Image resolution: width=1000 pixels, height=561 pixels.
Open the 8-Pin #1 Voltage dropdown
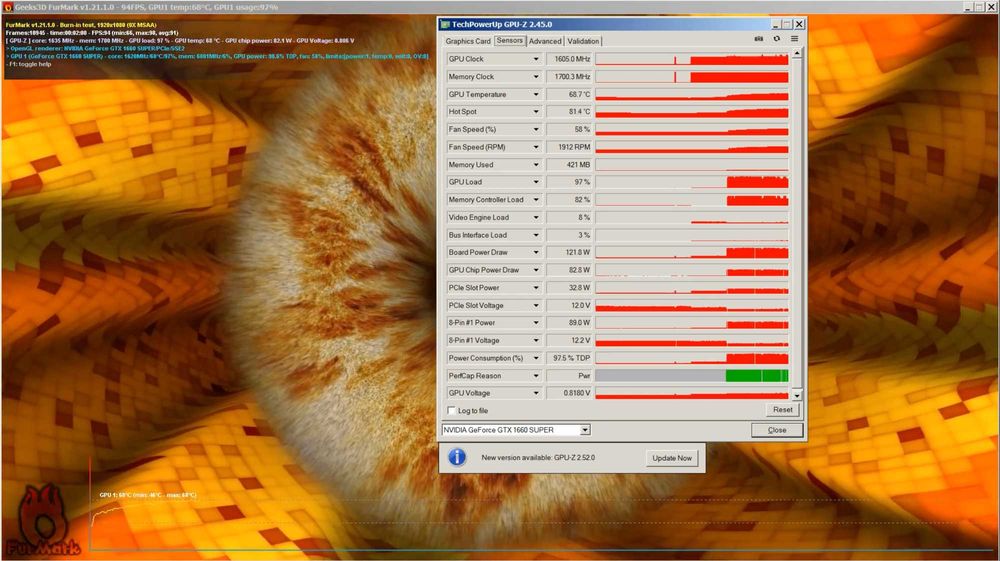[x=536, y=340]
